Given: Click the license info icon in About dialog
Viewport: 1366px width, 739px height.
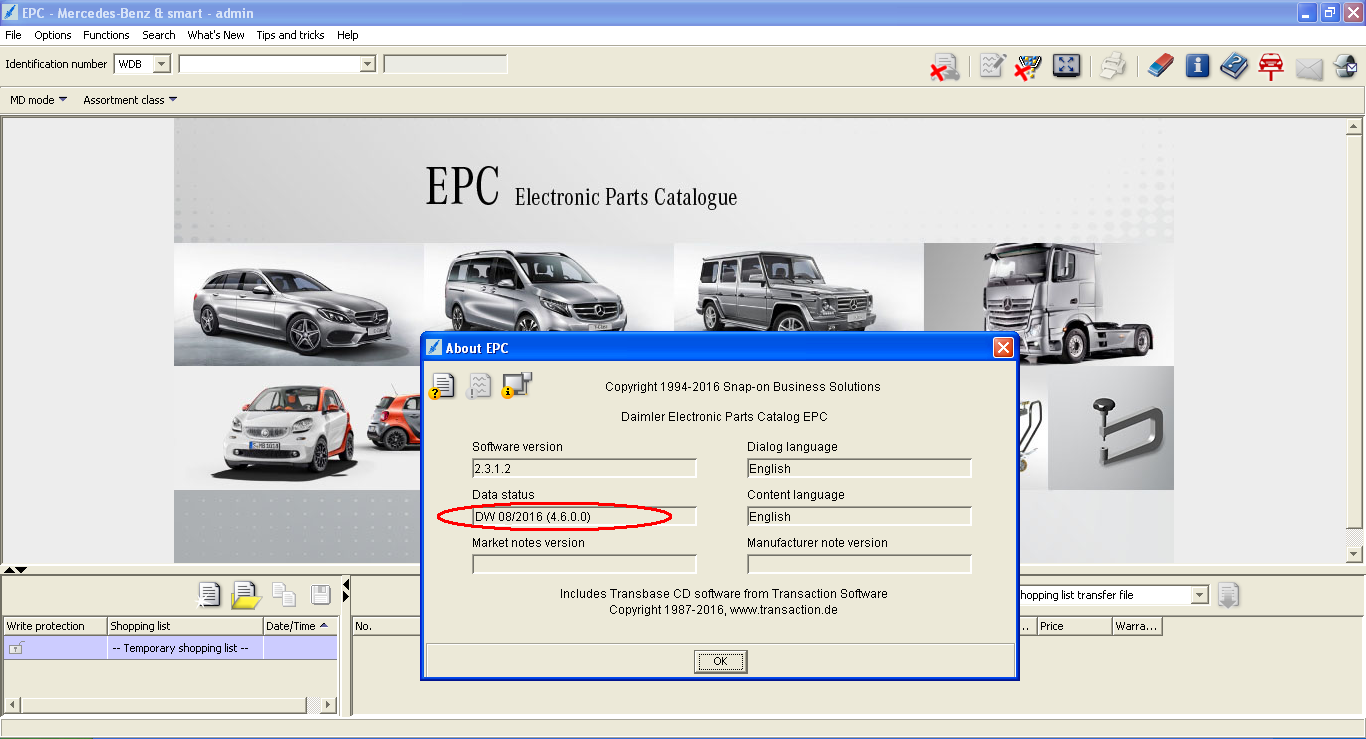Looking at the screenshot, I should pyautogui.click(x=442, y=385).
